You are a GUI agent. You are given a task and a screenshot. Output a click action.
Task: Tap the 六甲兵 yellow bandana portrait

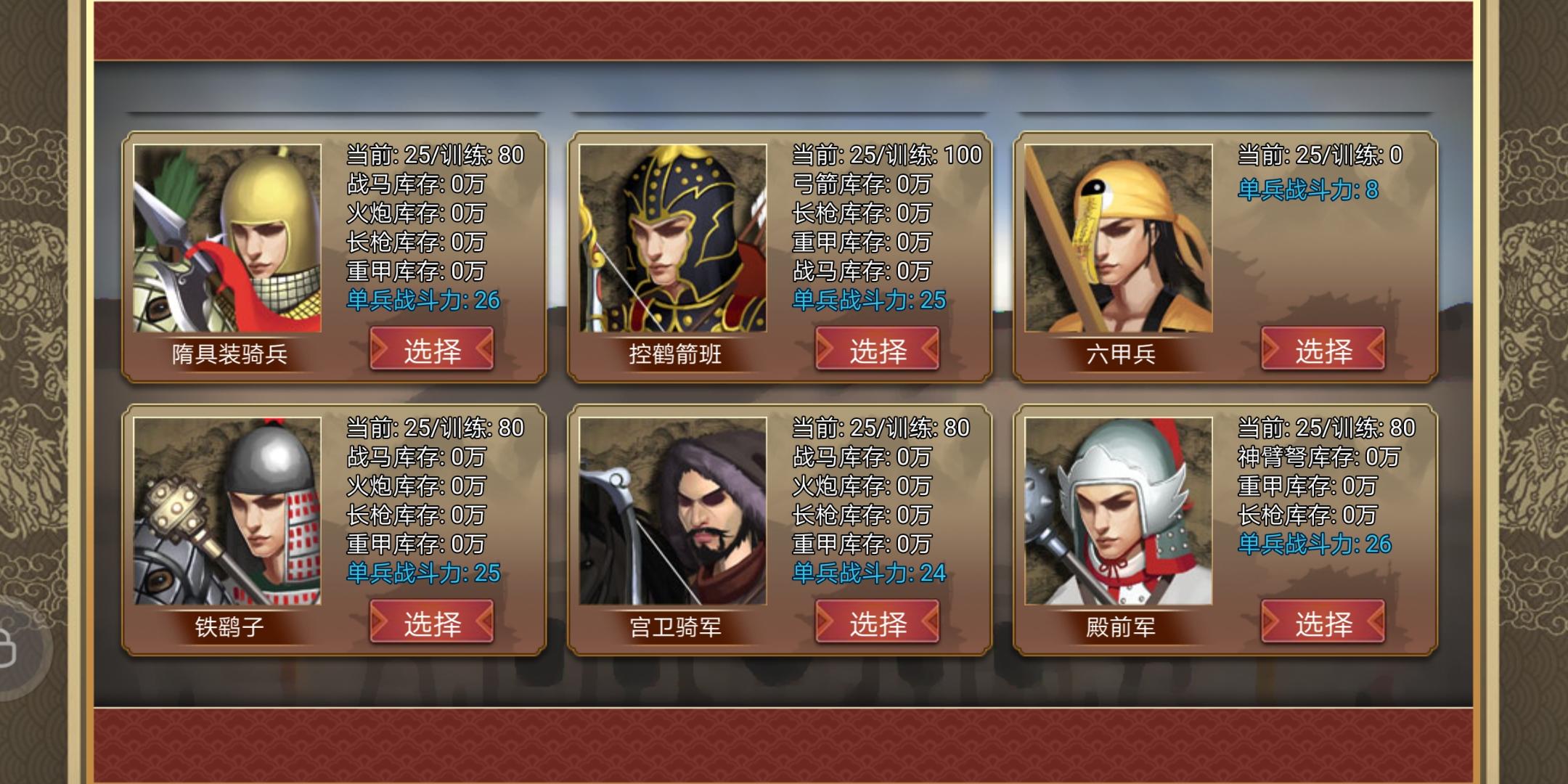1119,238
